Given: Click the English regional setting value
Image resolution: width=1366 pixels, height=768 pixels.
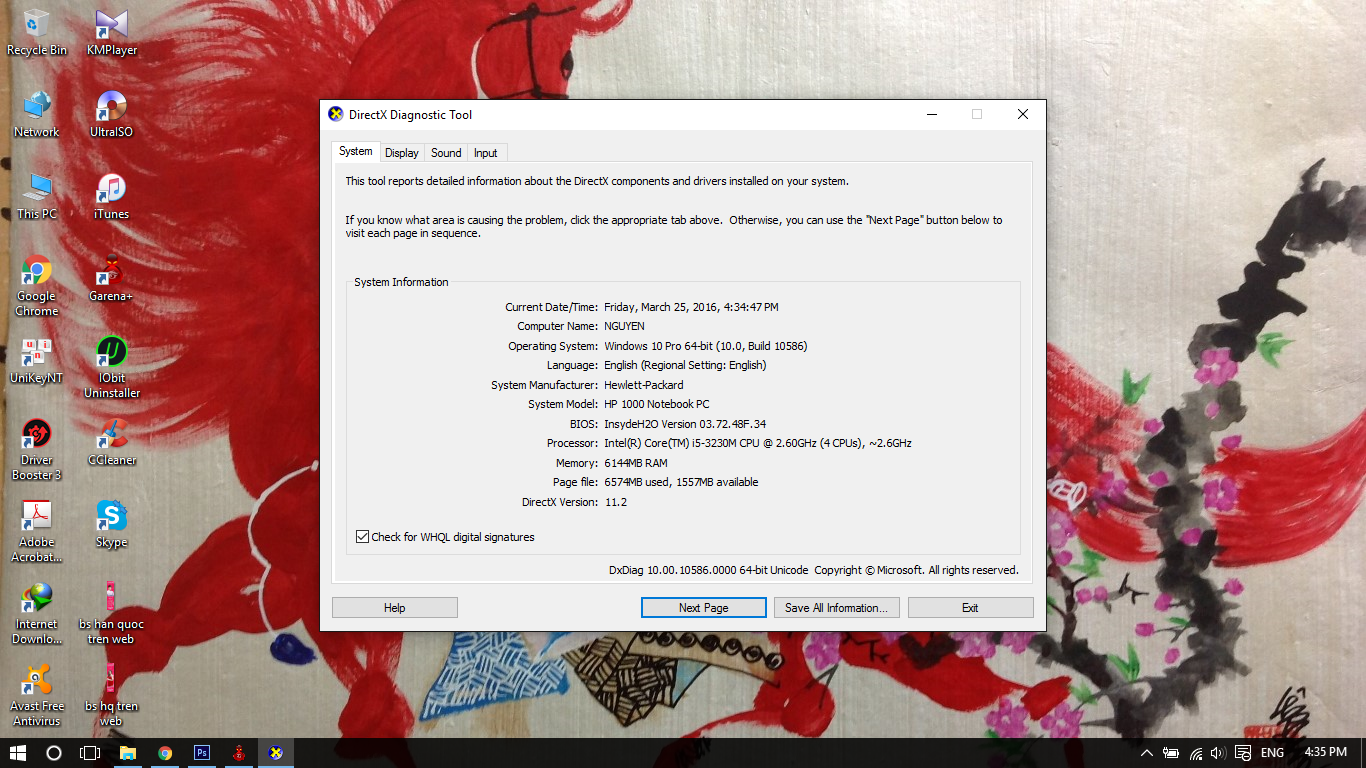Looking at the screenshot, I should click(685, 365).
